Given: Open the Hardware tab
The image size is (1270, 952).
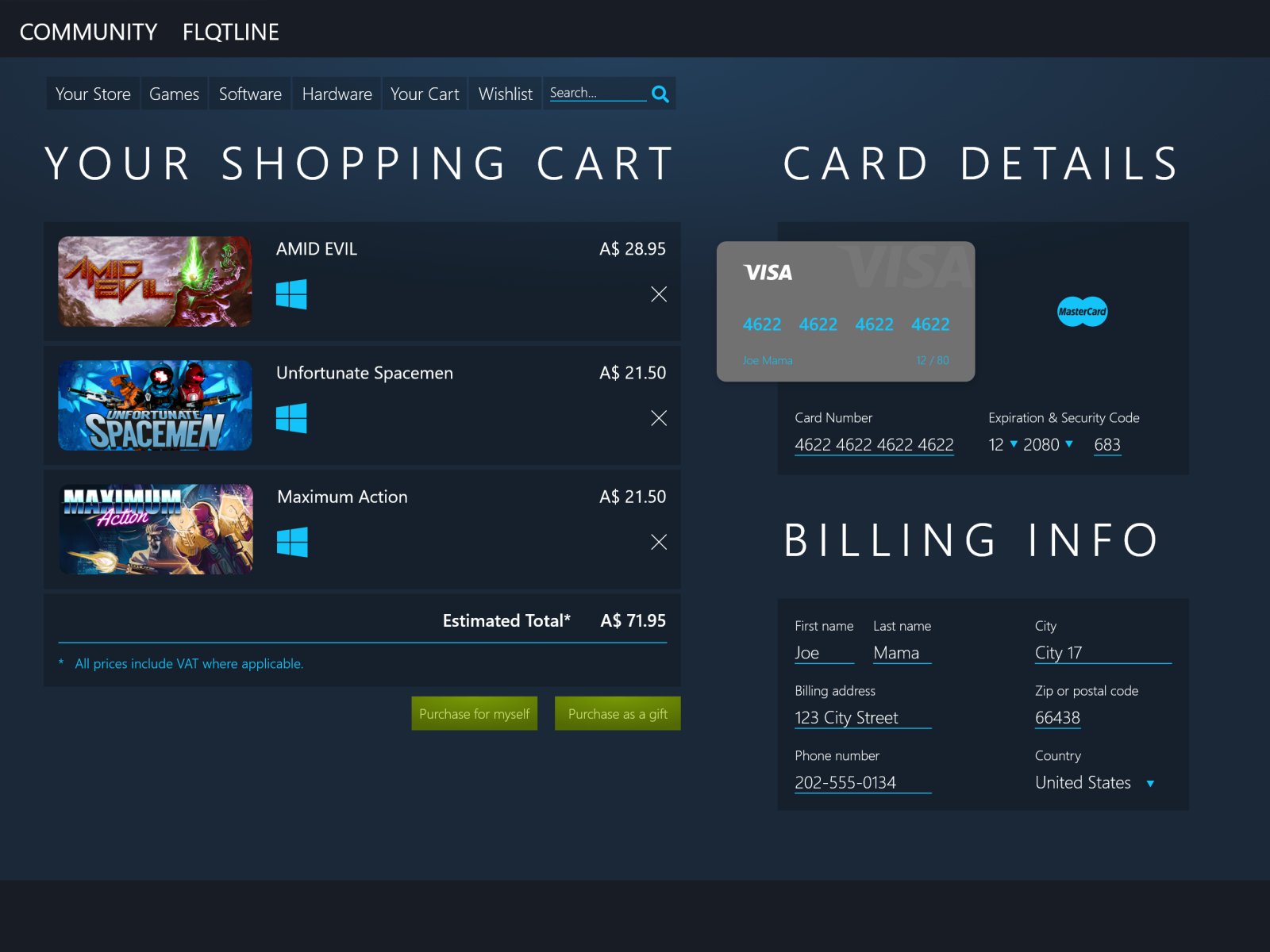Looking at the screenshot, I should click(x=337, y=94).
